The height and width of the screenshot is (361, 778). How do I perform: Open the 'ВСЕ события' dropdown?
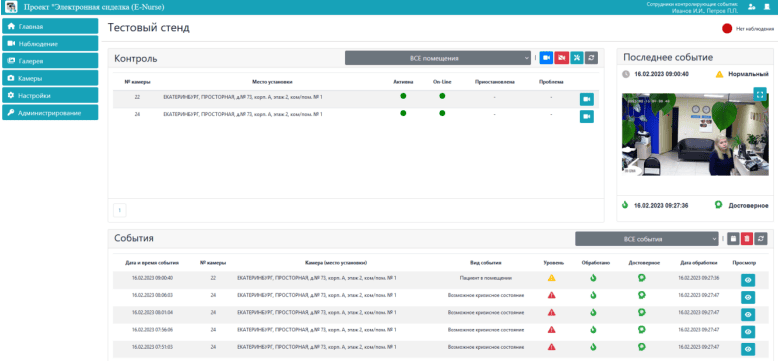coord(647,239)
